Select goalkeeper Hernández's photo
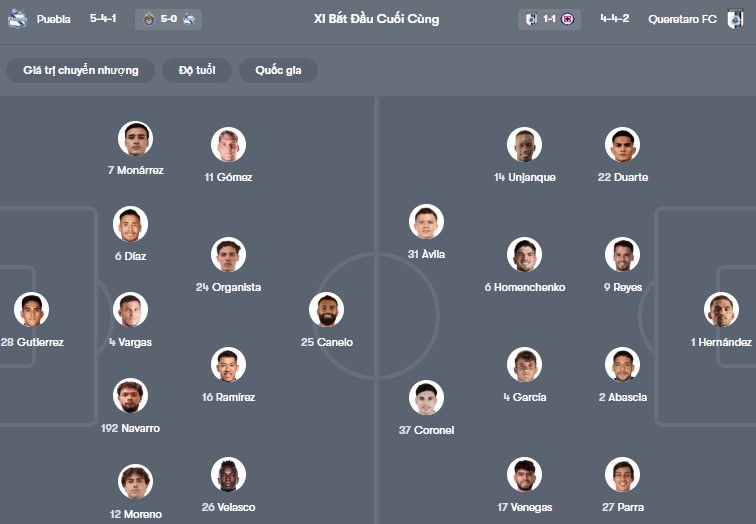756x524 pixels. (721, 310)
